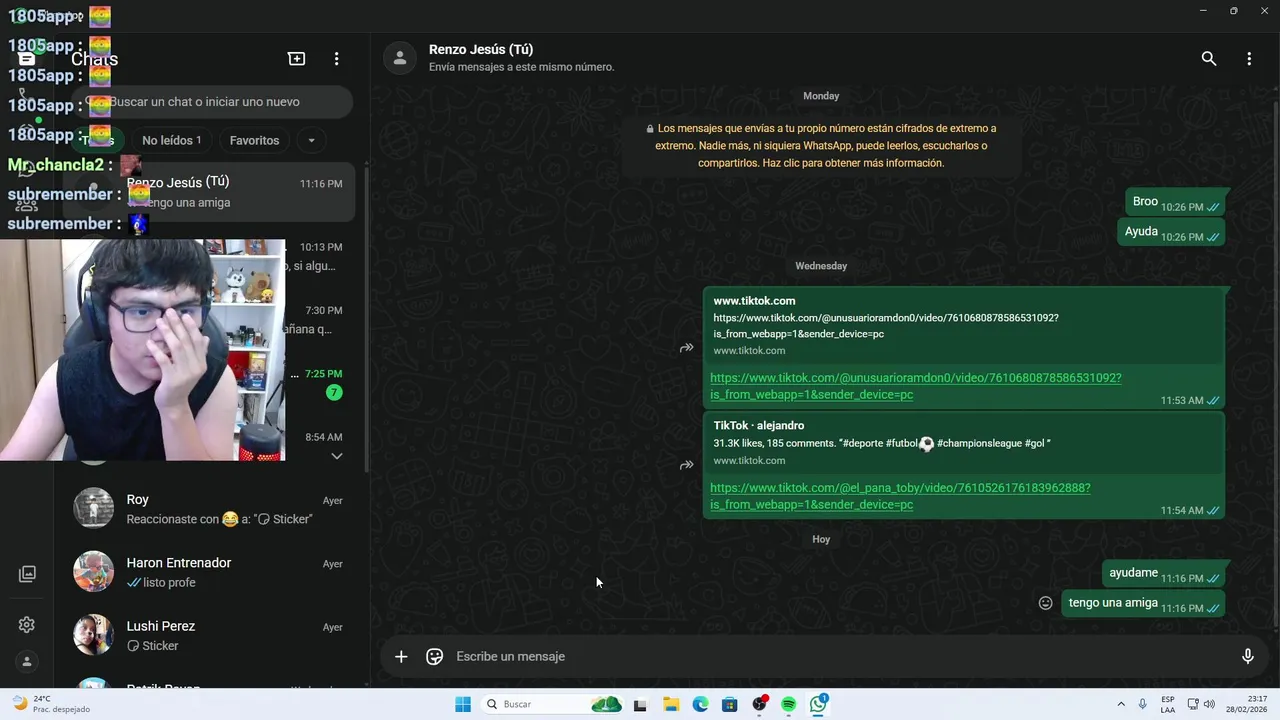
Task: Open the Renzo Jesús (Tú) chat
Action: (210, 191)
